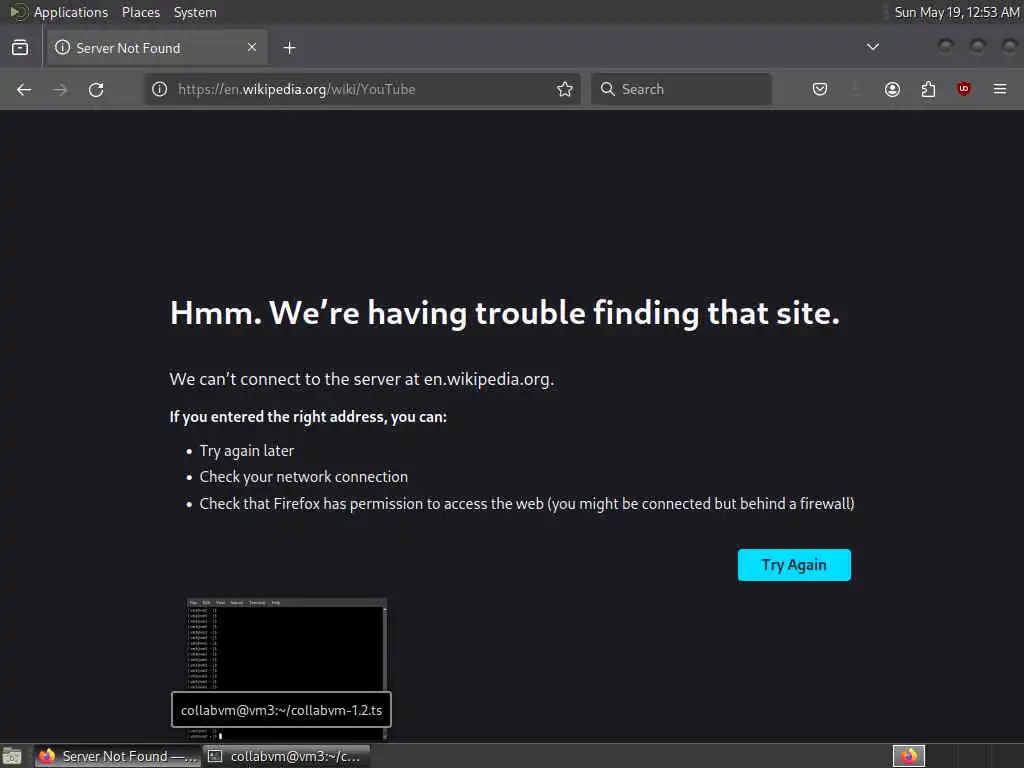Open Firefox account menu
This screenshot has width=1024, height=768.
[892, 89]
